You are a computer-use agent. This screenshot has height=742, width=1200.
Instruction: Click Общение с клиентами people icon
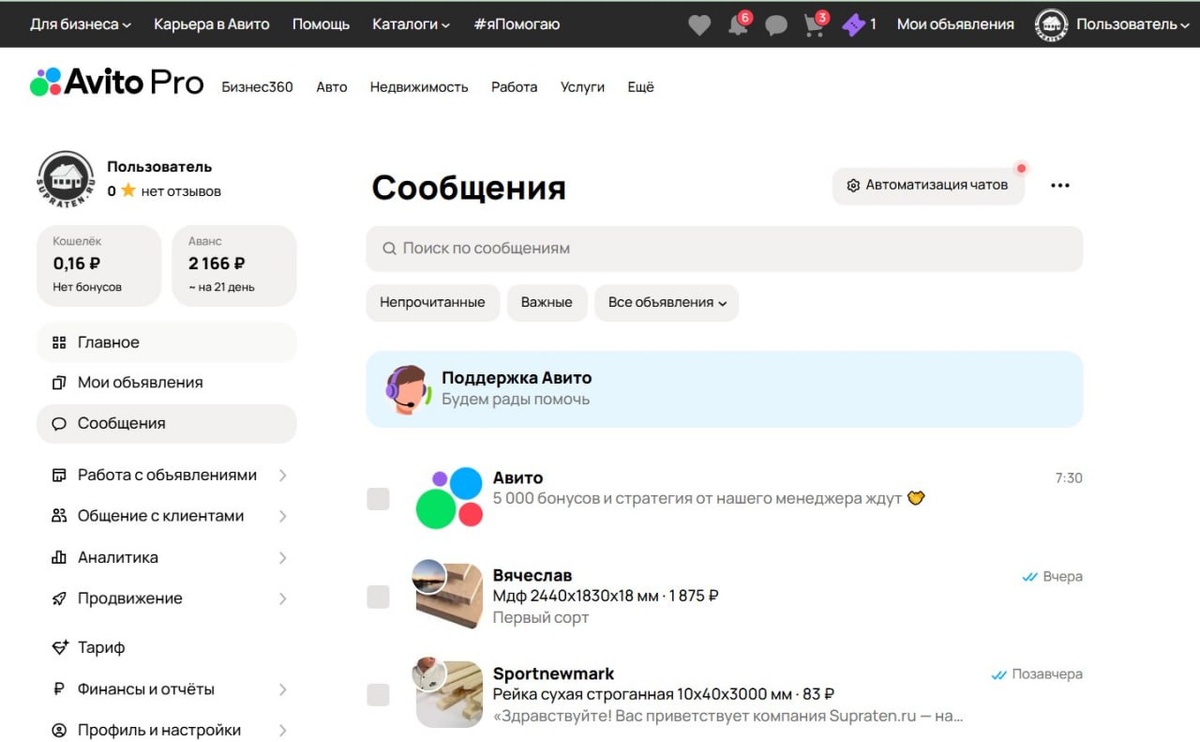(x=59, y=516)
